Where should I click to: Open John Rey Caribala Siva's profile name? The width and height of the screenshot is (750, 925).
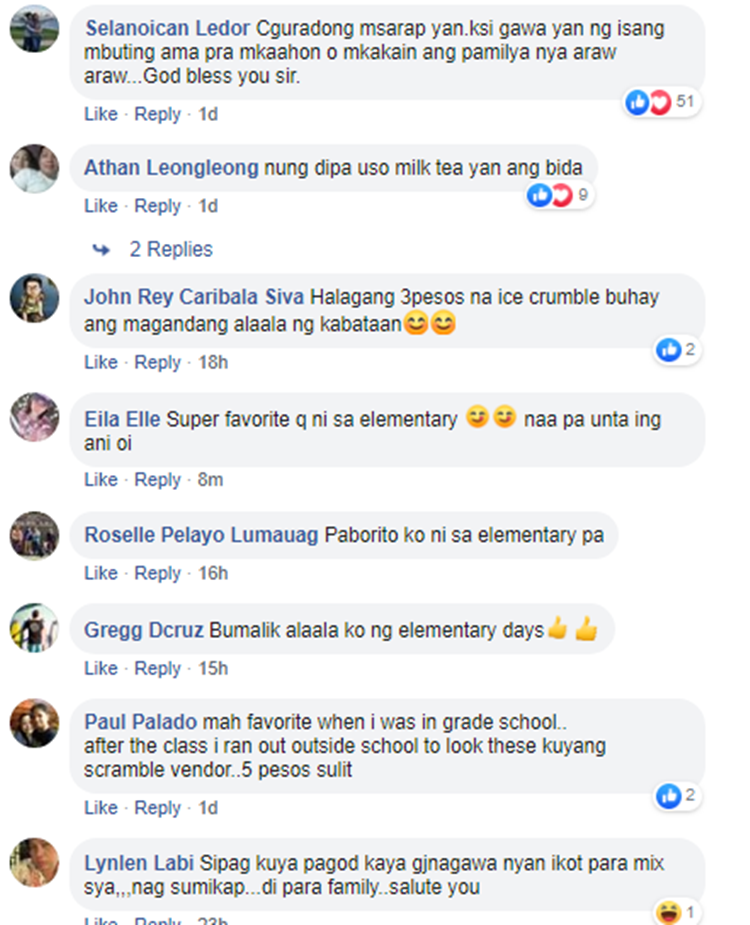pyautogui.click(x=194, y=297)
